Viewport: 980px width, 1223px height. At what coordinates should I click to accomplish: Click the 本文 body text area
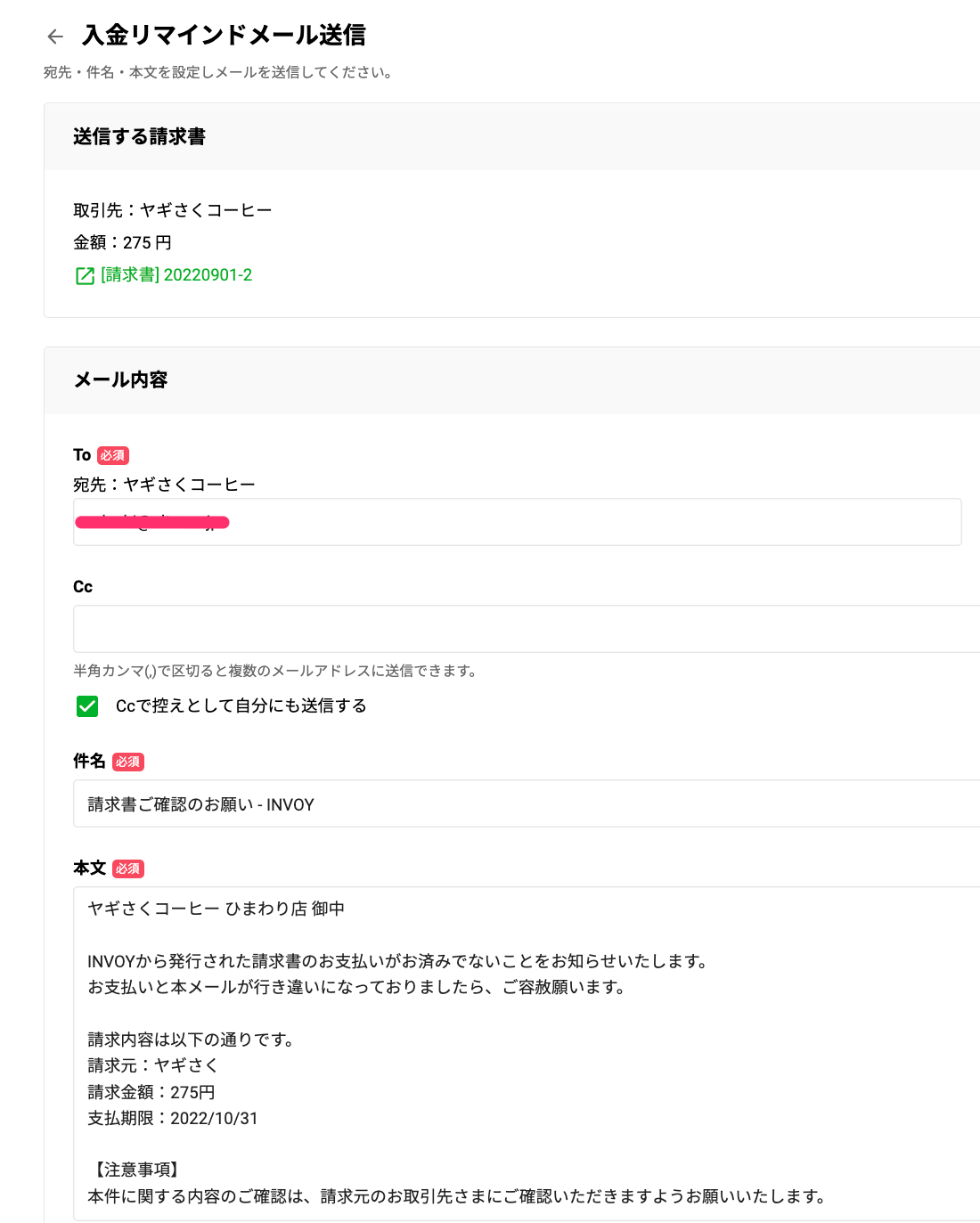tap(527, 1054)
